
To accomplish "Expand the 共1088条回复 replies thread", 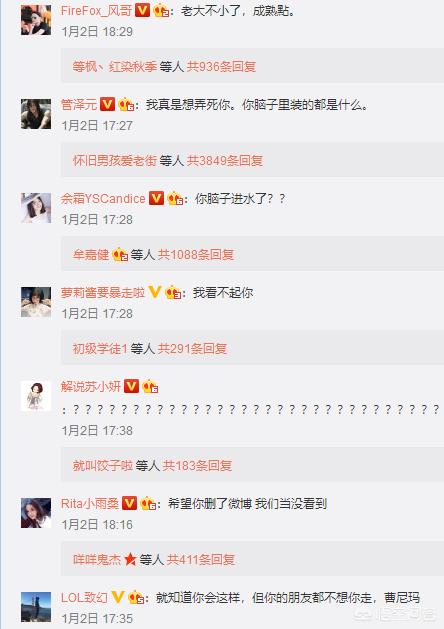I will (196, 254).
